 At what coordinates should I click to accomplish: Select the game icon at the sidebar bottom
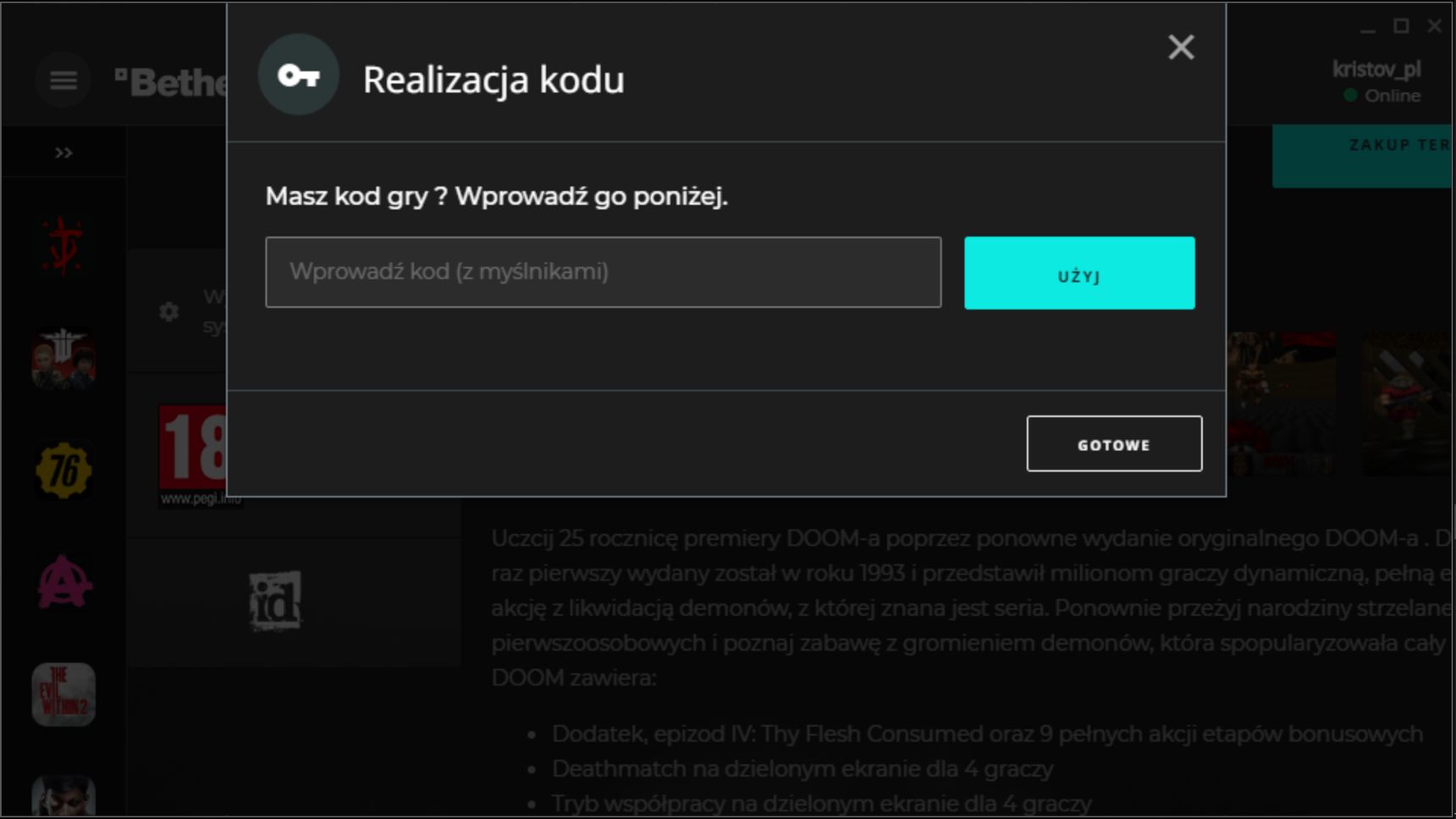pyautogui.click(x=63, y=796)
